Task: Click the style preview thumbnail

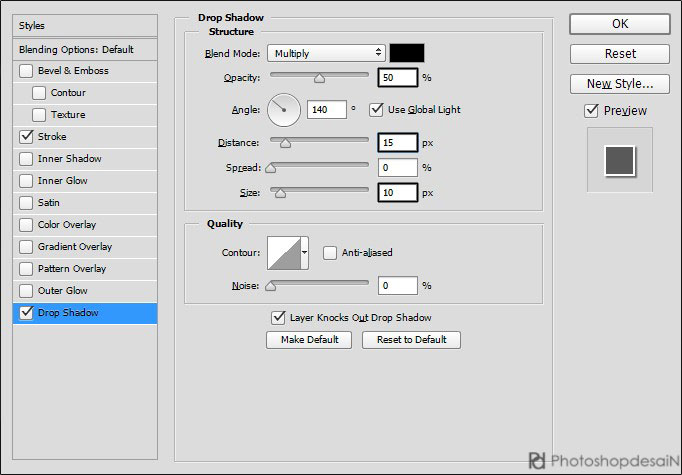Action: [x=619, y=159]
